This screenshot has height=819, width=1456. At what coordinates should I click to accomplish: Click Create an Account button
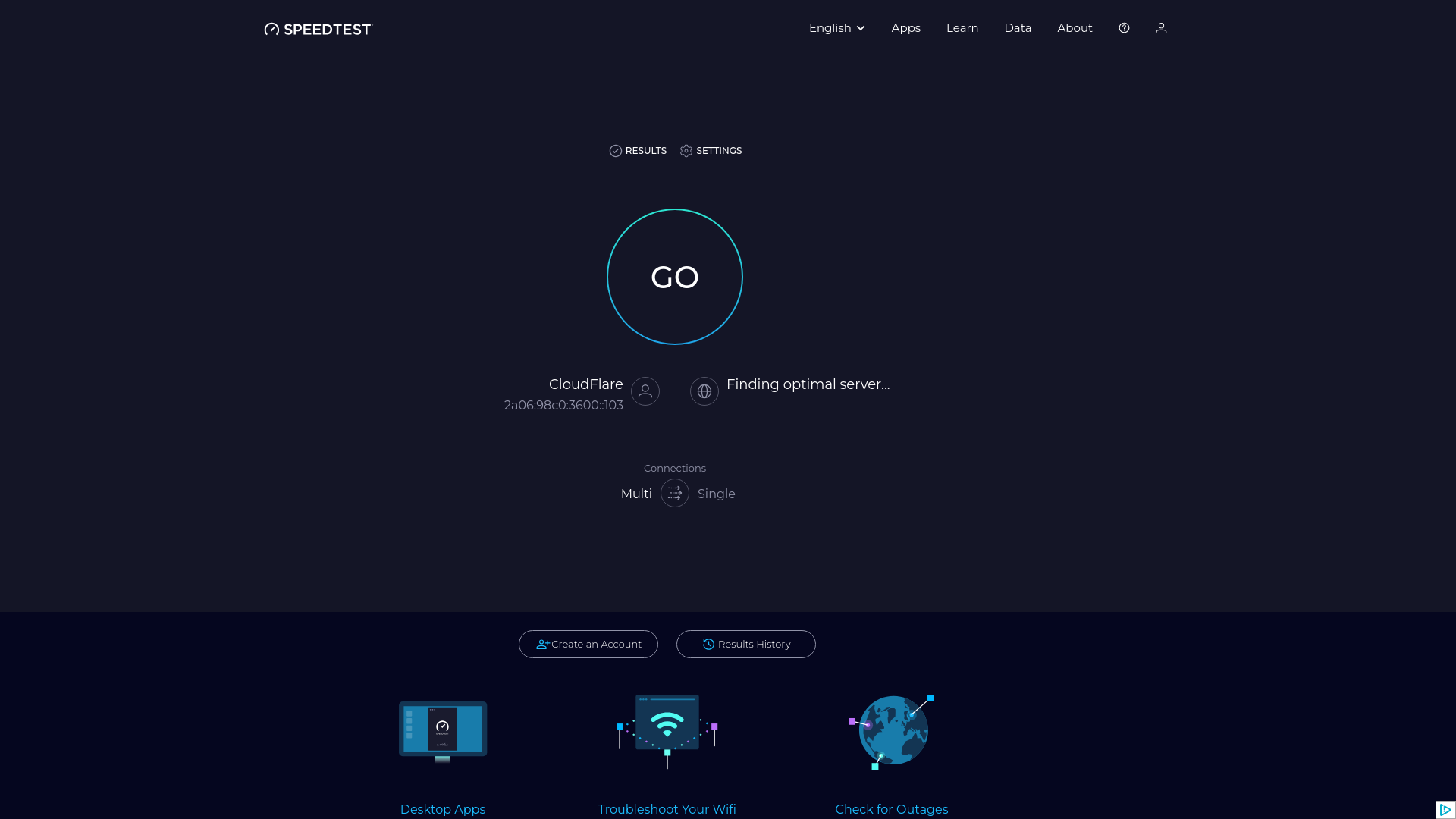(x=588, y=644)
